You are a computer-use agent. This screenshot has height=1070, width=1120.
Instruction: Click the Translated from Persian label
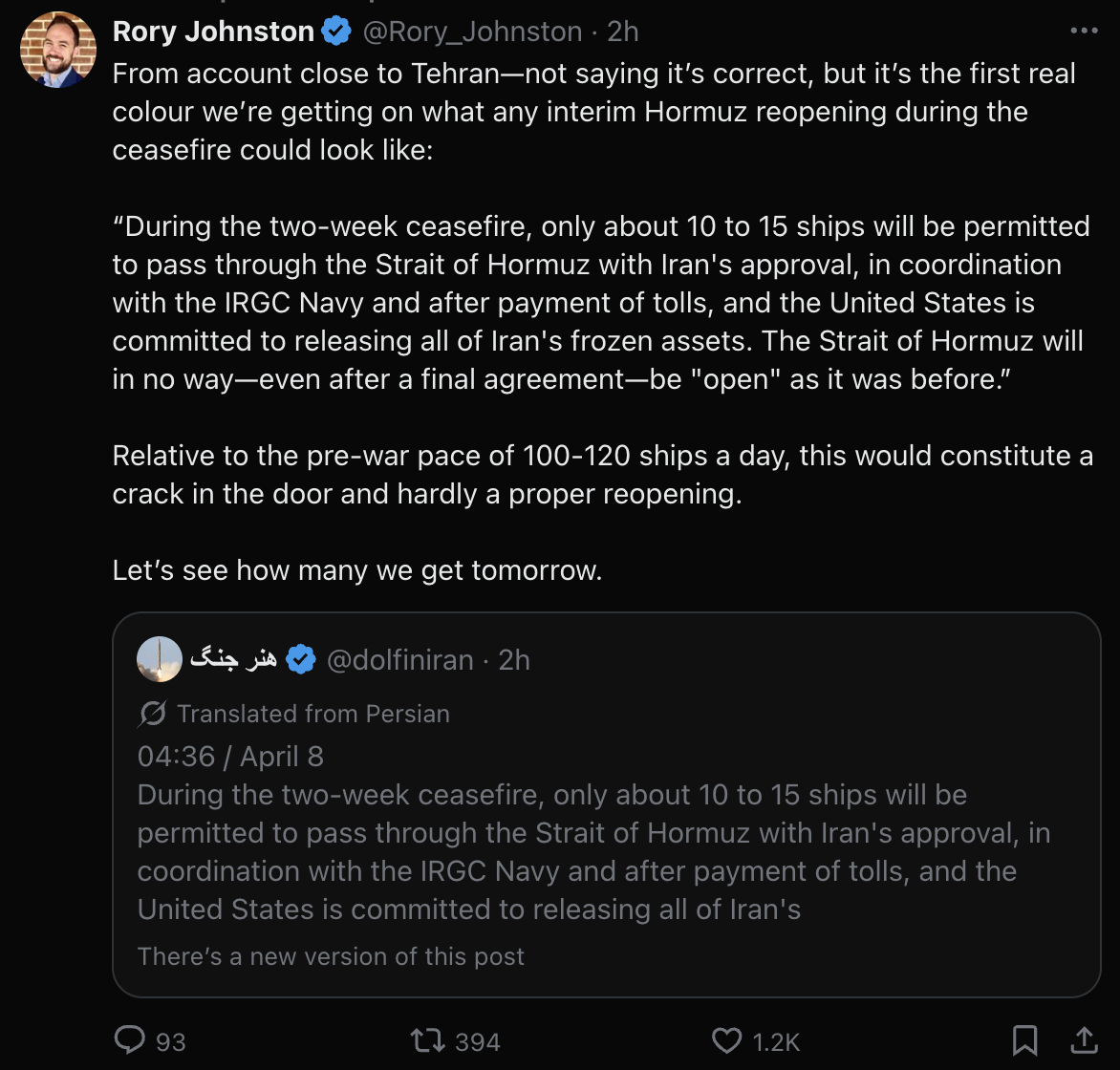(x=313, y=714)
